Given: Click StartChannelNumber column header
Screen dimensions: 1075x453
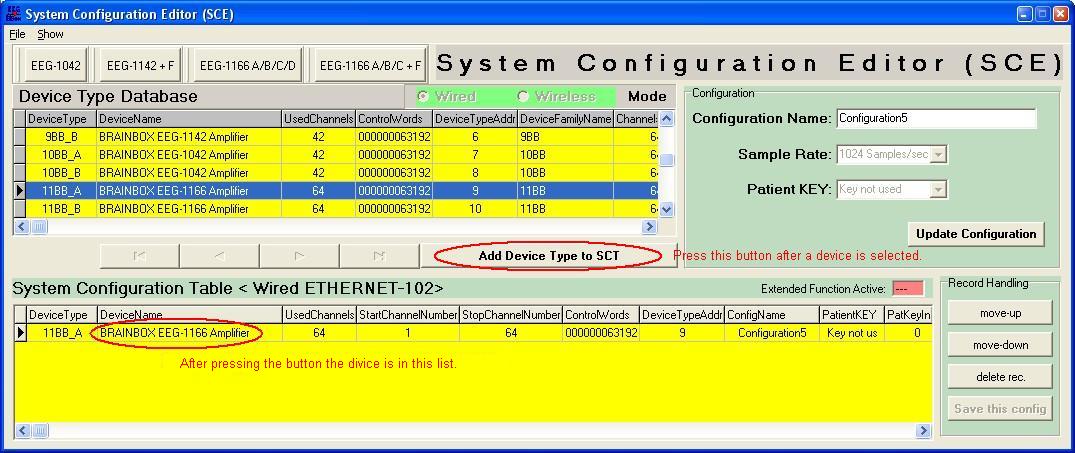Looking at the screenshot, I should click(408, 315).
